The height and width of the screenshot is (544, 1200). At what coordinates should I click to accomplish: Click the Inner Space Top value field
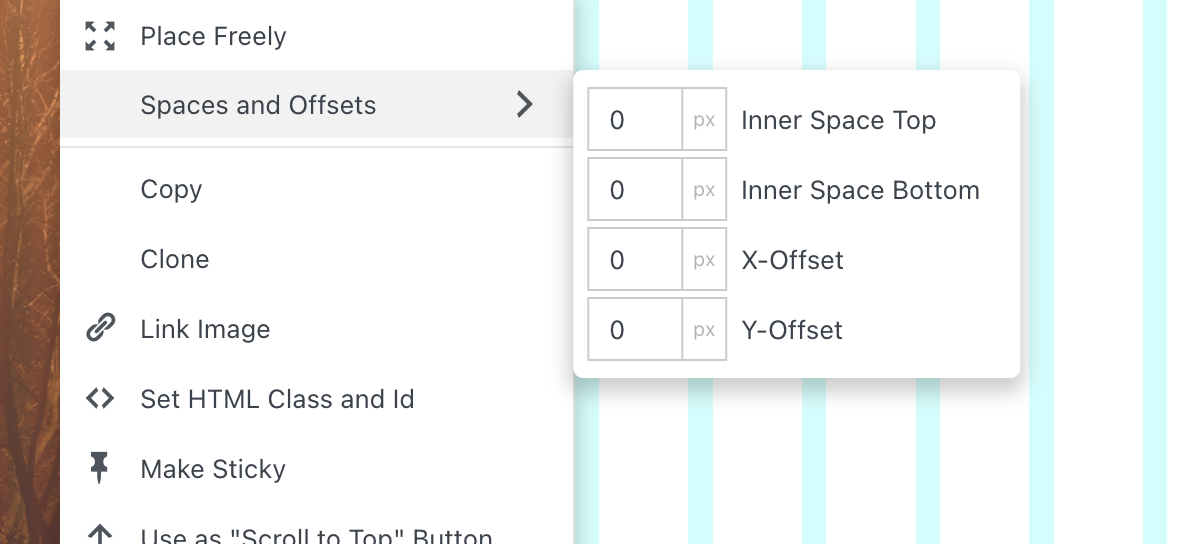point(635,120)
